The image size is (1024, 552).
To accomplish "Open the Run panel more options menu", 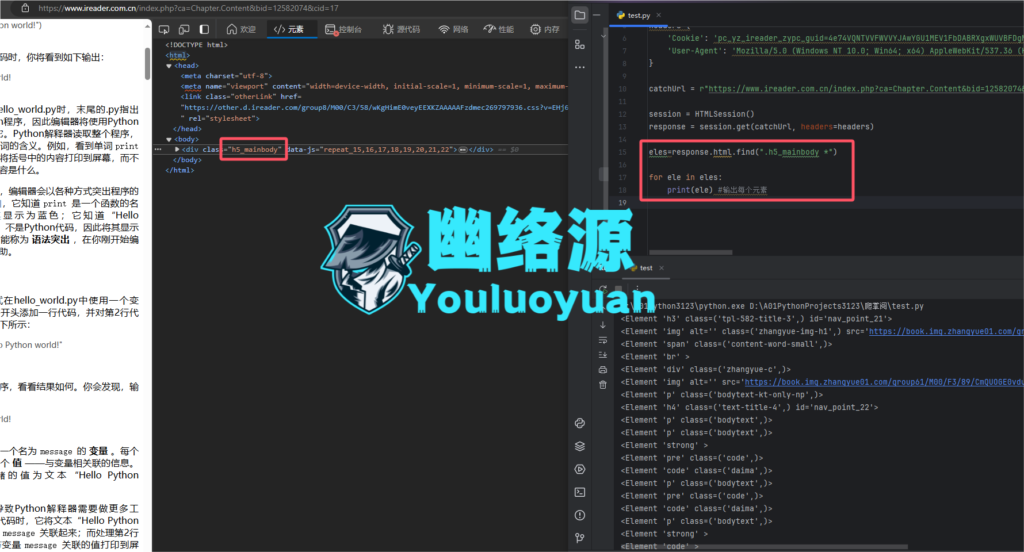I will (637, 289).
